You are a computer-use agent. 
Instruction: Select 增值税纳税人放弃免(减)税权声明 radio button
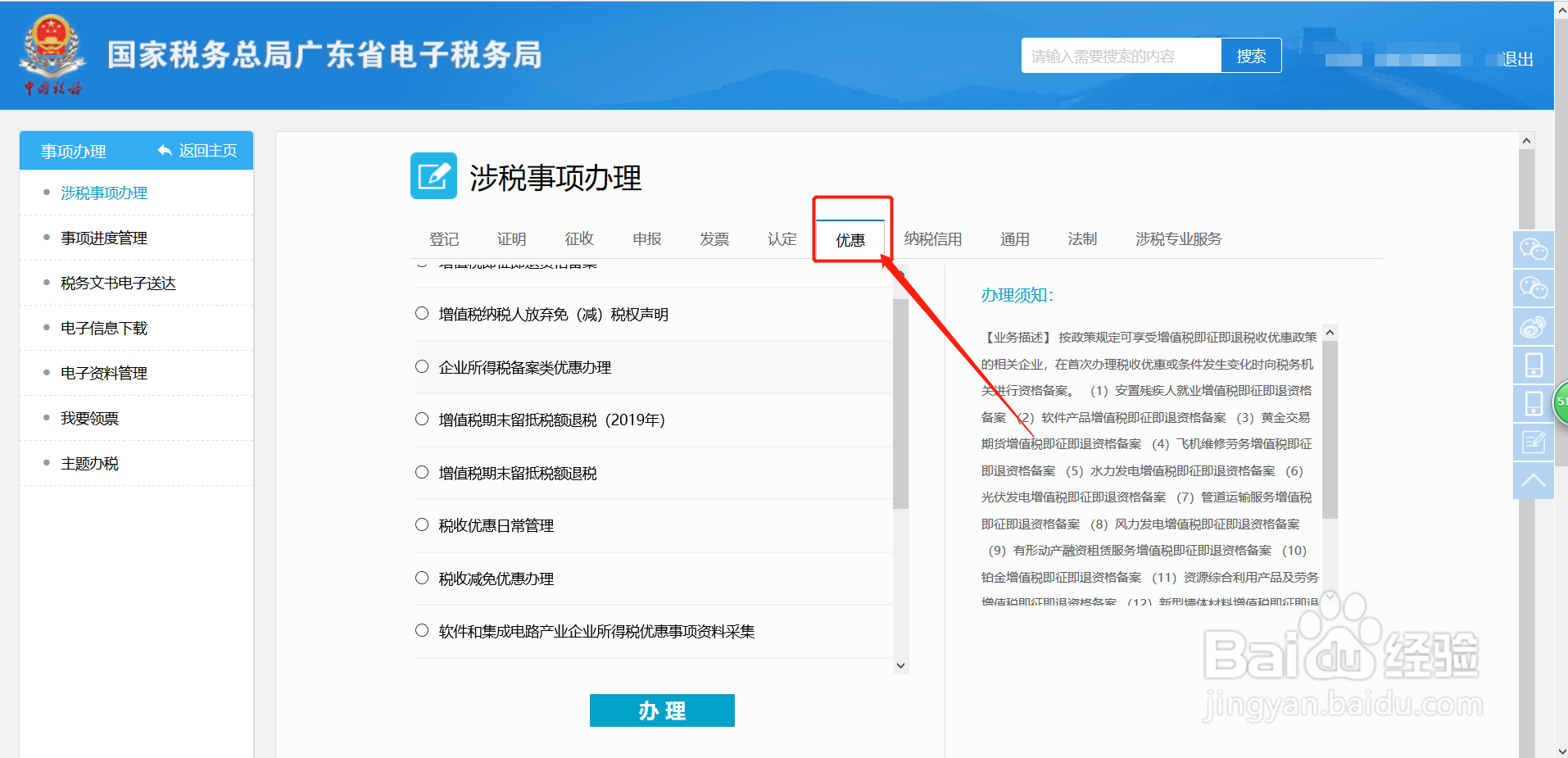(422, 313)
